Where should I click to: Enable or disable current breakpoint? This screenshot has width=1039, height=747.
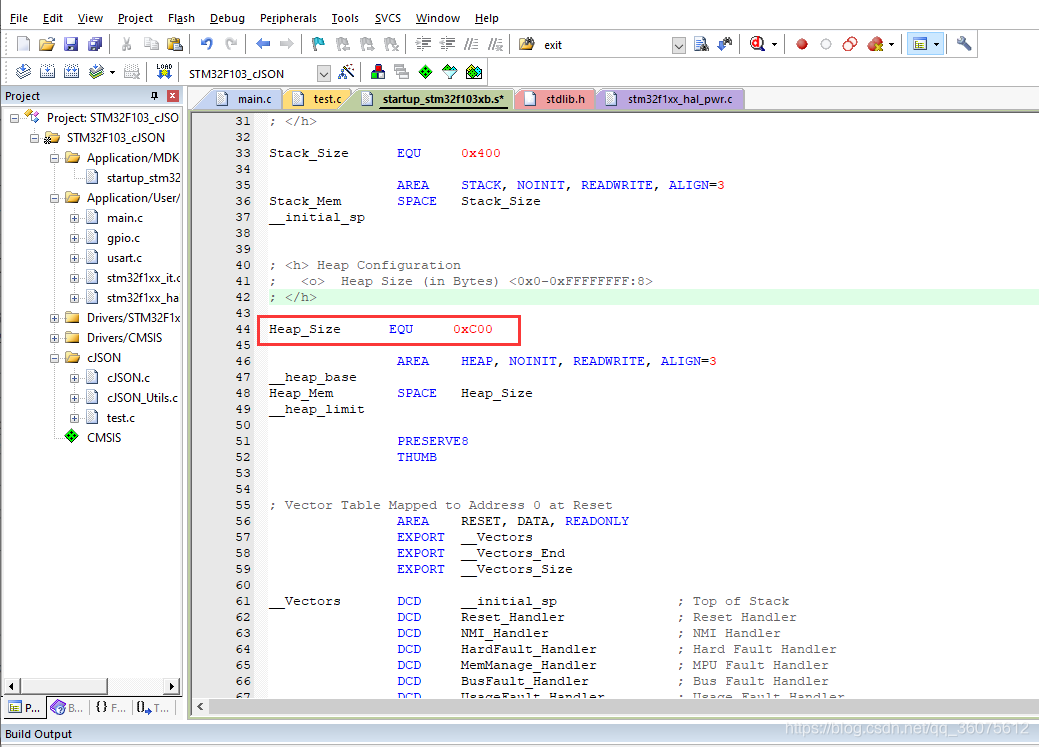click(826, 44)
